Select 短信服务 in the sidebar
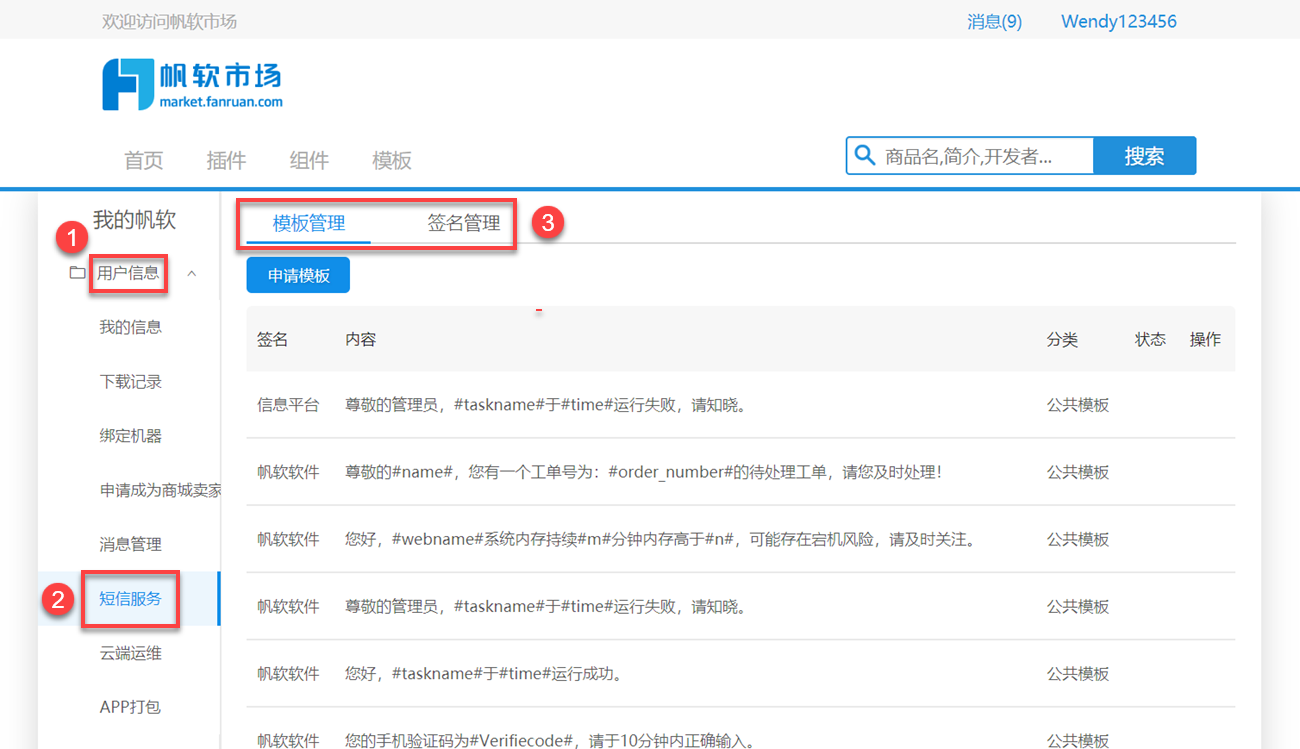 [130, 599]
